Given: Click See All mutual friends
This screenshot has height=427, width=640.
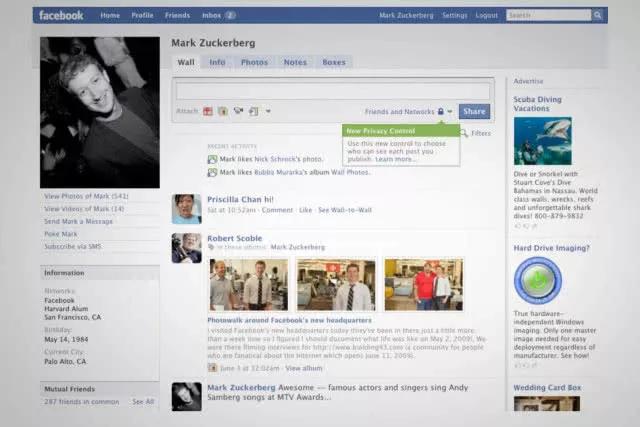Looking at the screenshot, I should 143,402.
